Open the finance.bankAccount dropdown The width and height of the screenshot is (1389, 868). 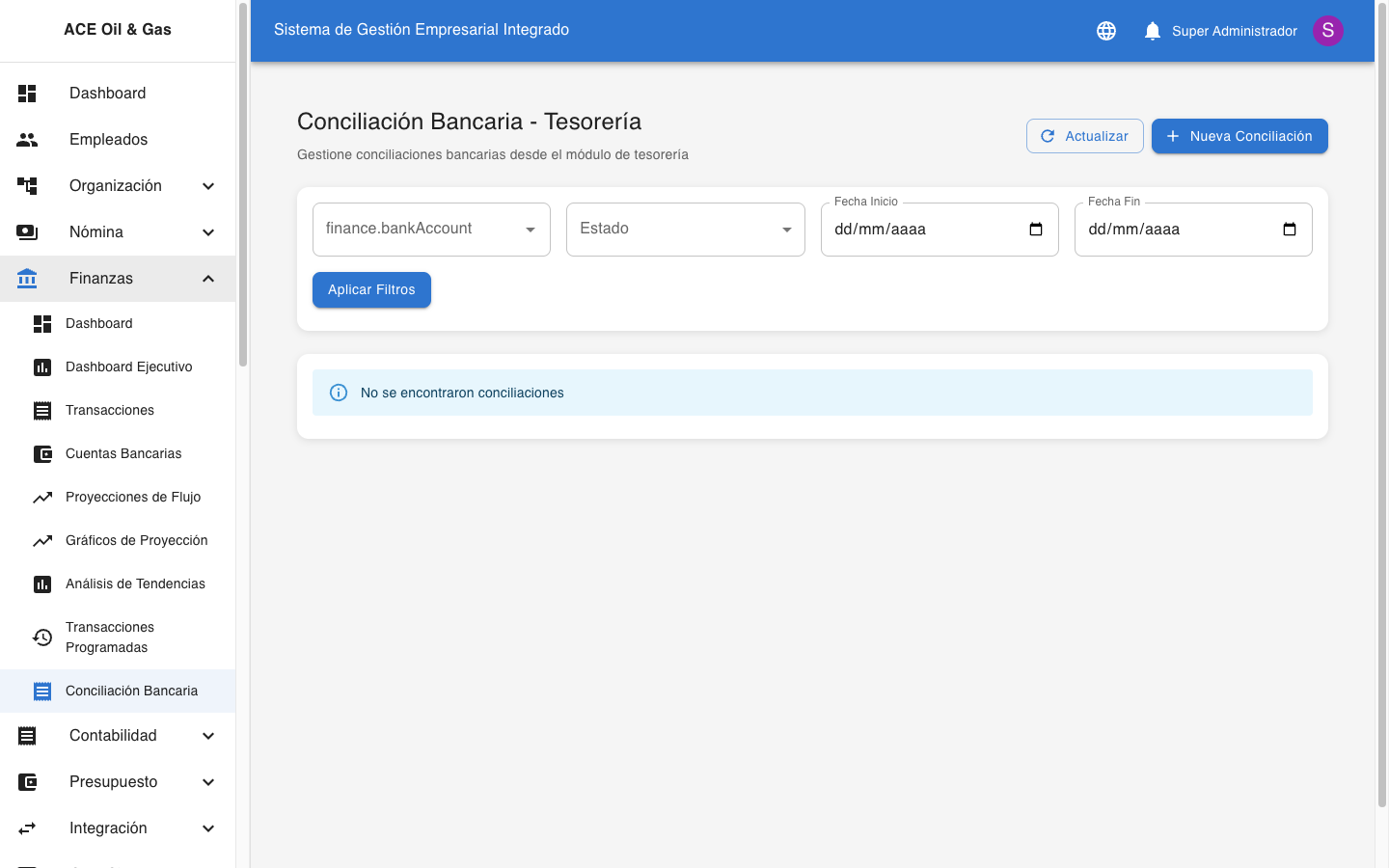[x=431, y=230]
